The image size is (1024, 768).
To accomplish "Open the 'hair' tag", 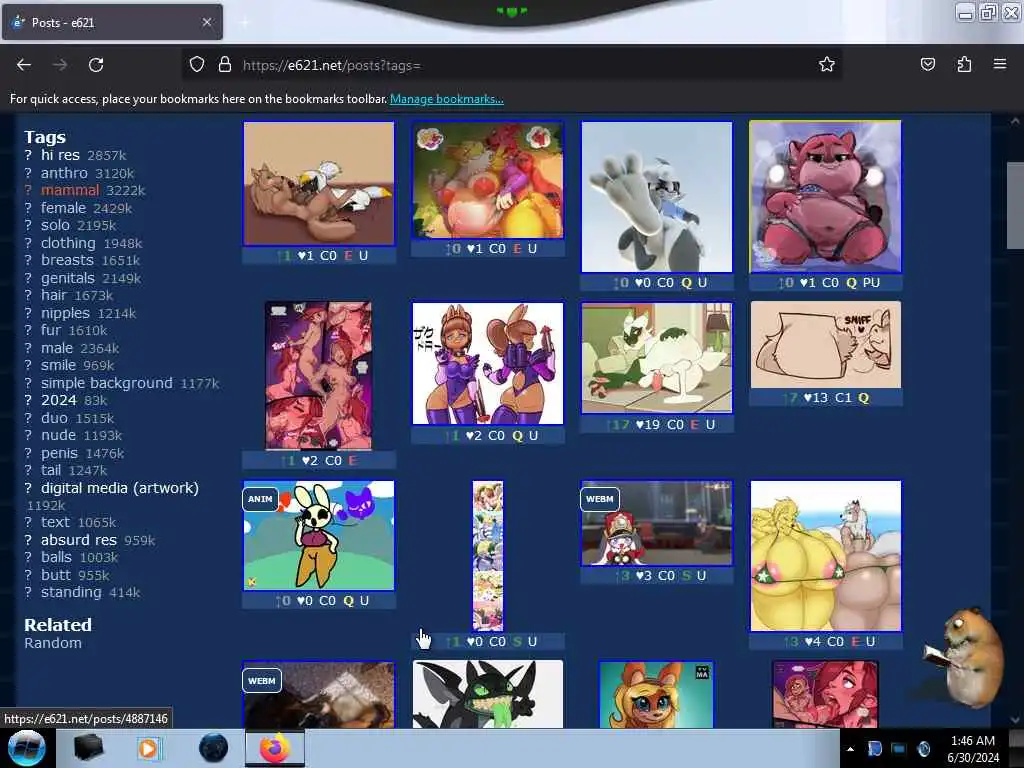I will (54, 295).
